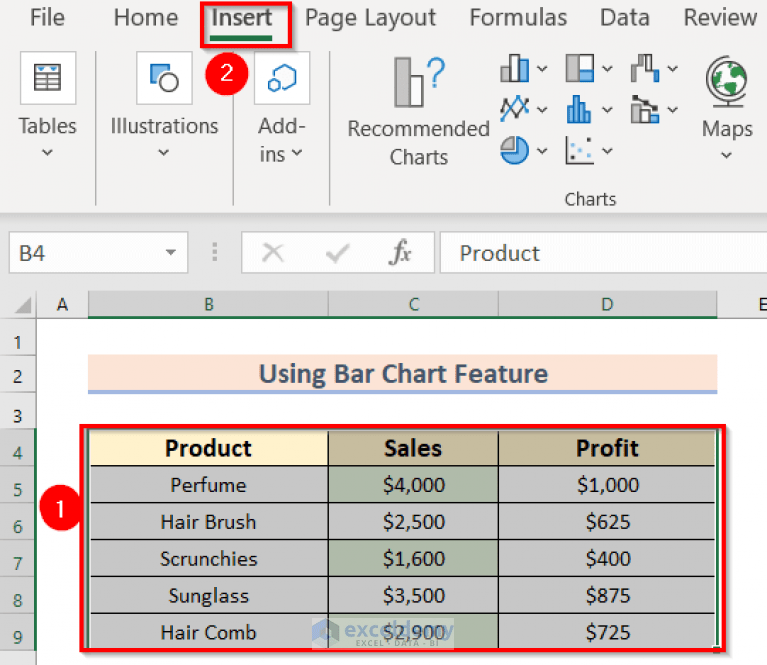Screen dimensions: 767x665
Task: Expand the Illustrations dropdown chevron
Action: point(164,153)
